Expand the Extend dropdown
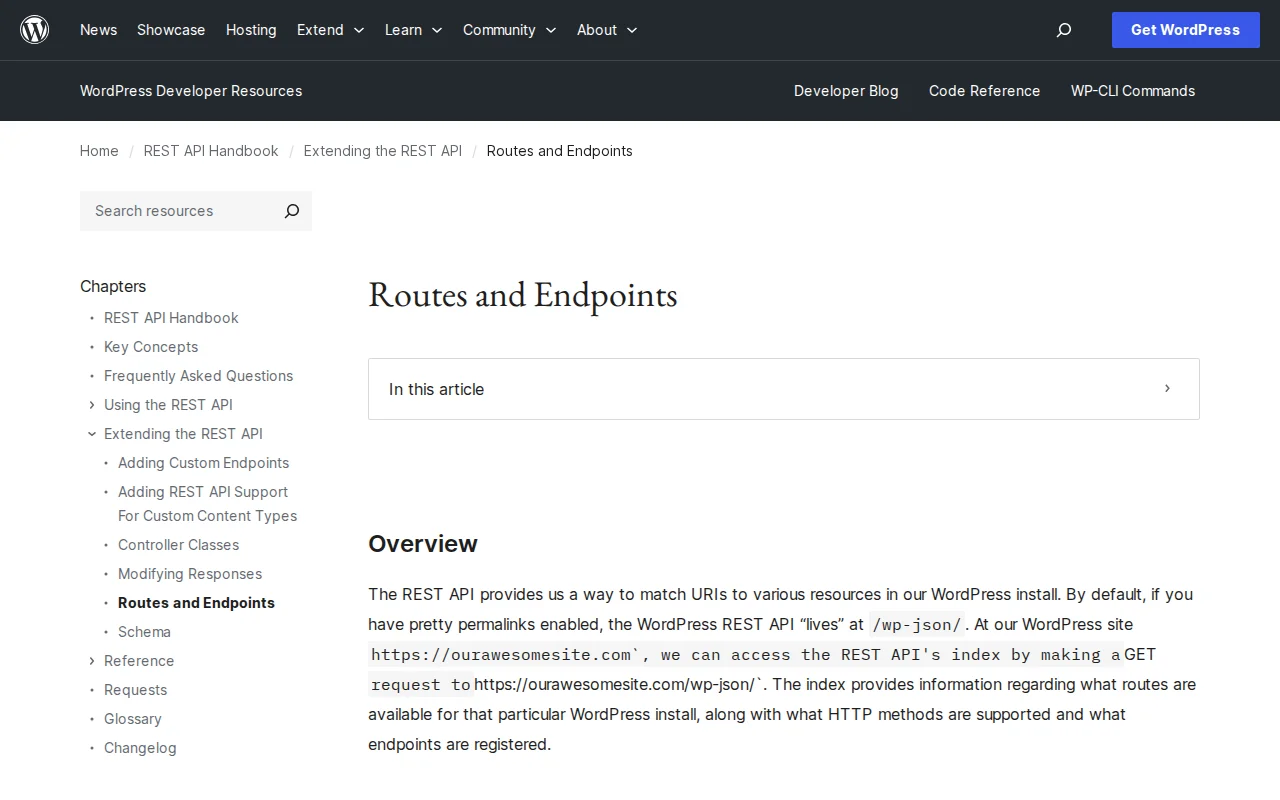The image size is (1280, 800). (x=330, y=30)
